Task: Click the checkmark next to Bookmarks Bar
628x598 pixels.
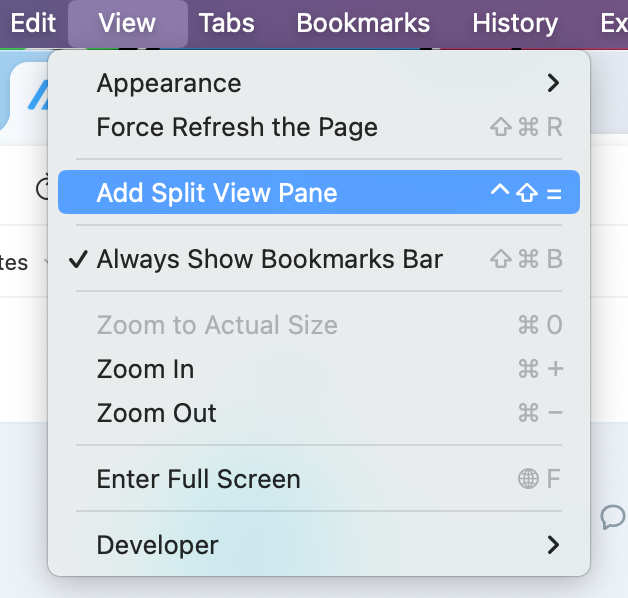Action: (x=78, y=259)
